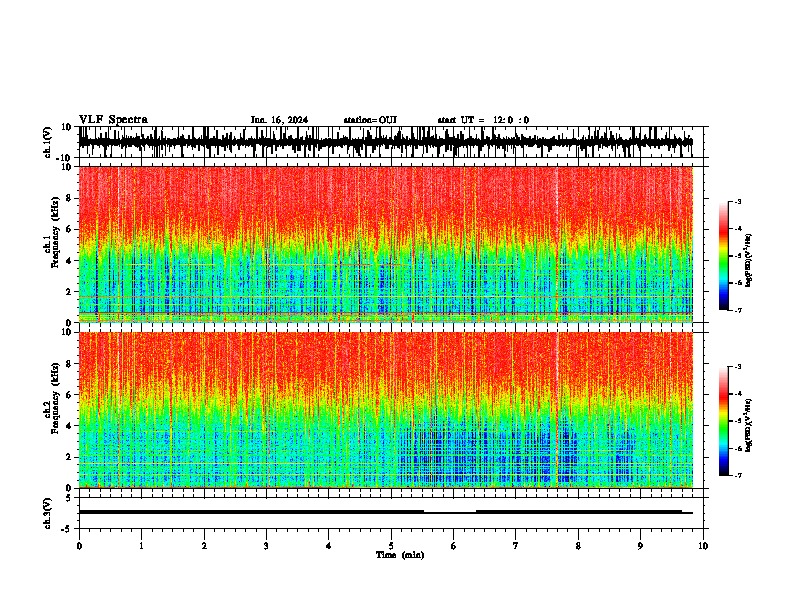Click the "-7" label below ch.2 colorbar
The image size is (792, 612).
click(737, 475)
